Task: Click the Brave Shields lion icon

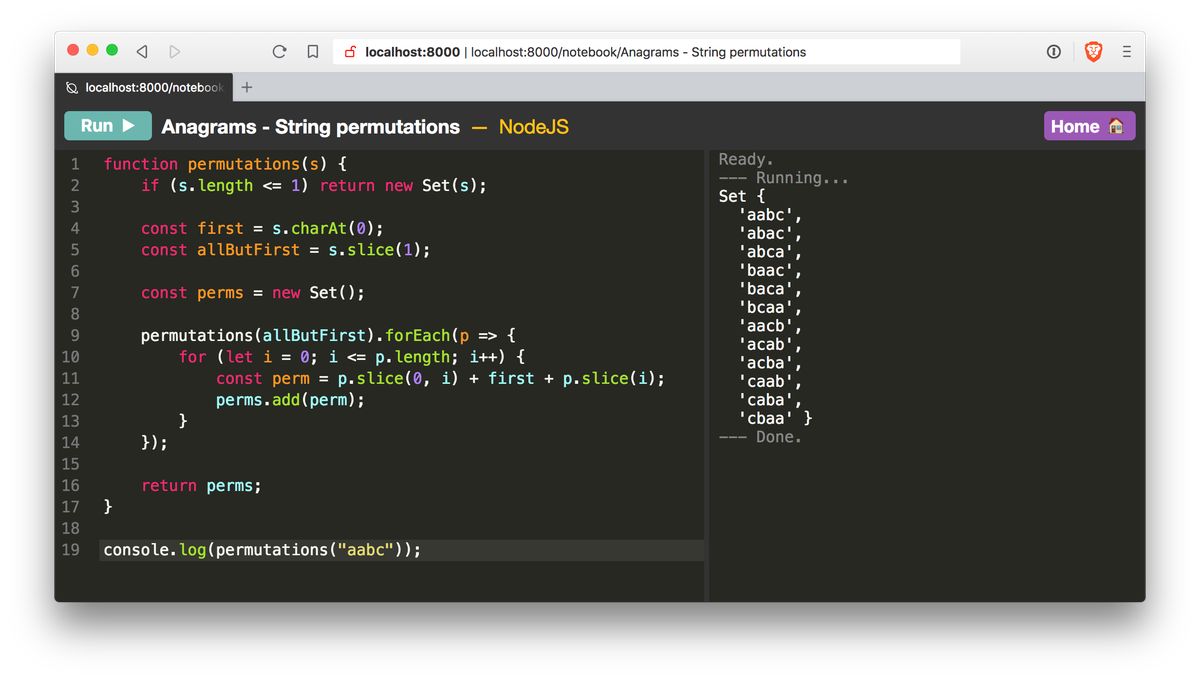Action: (x=1092, y=51)
